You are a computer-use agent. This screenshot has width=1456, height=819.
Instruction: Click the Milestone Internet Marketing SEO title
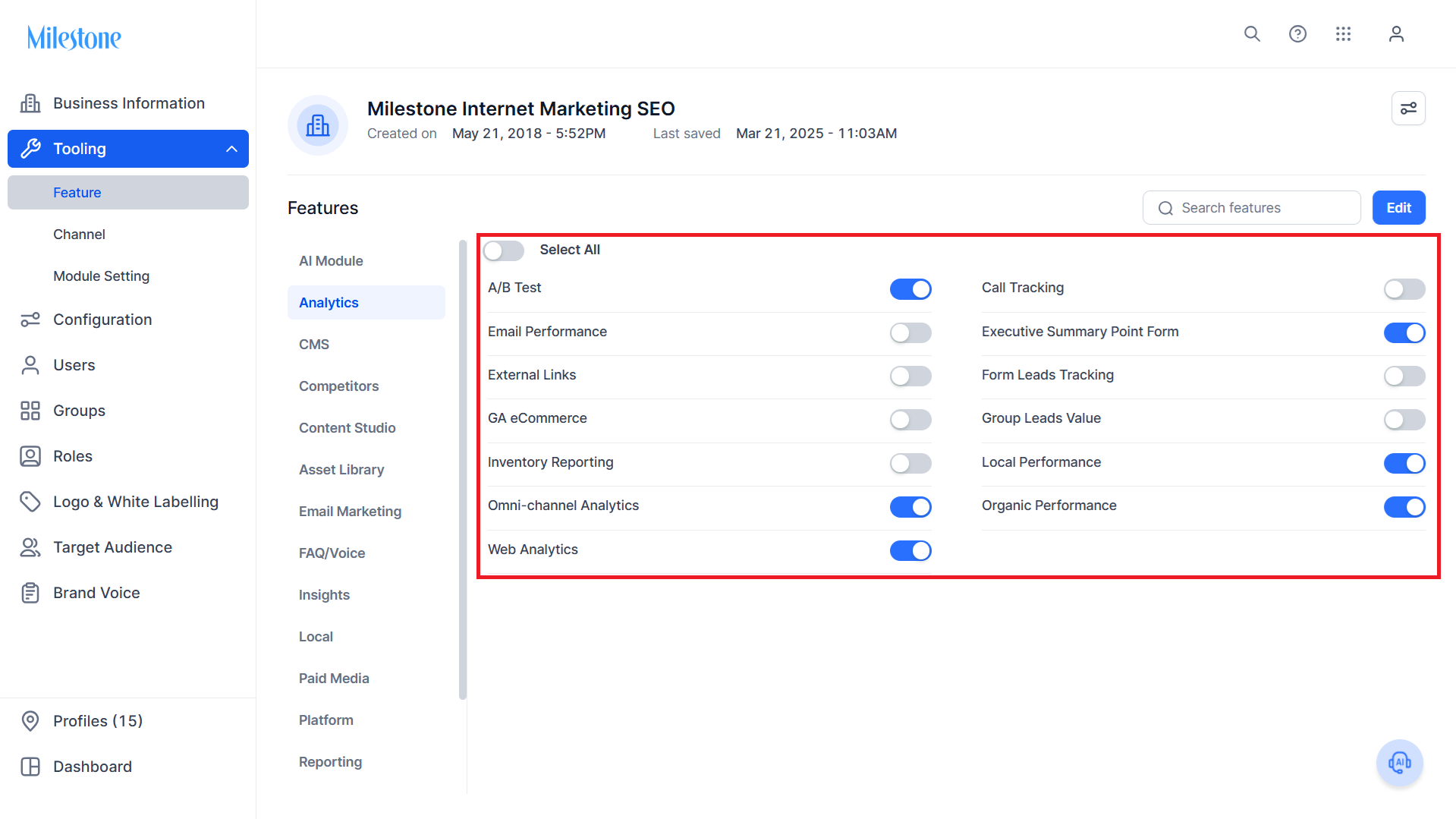(x=520, y=109)
